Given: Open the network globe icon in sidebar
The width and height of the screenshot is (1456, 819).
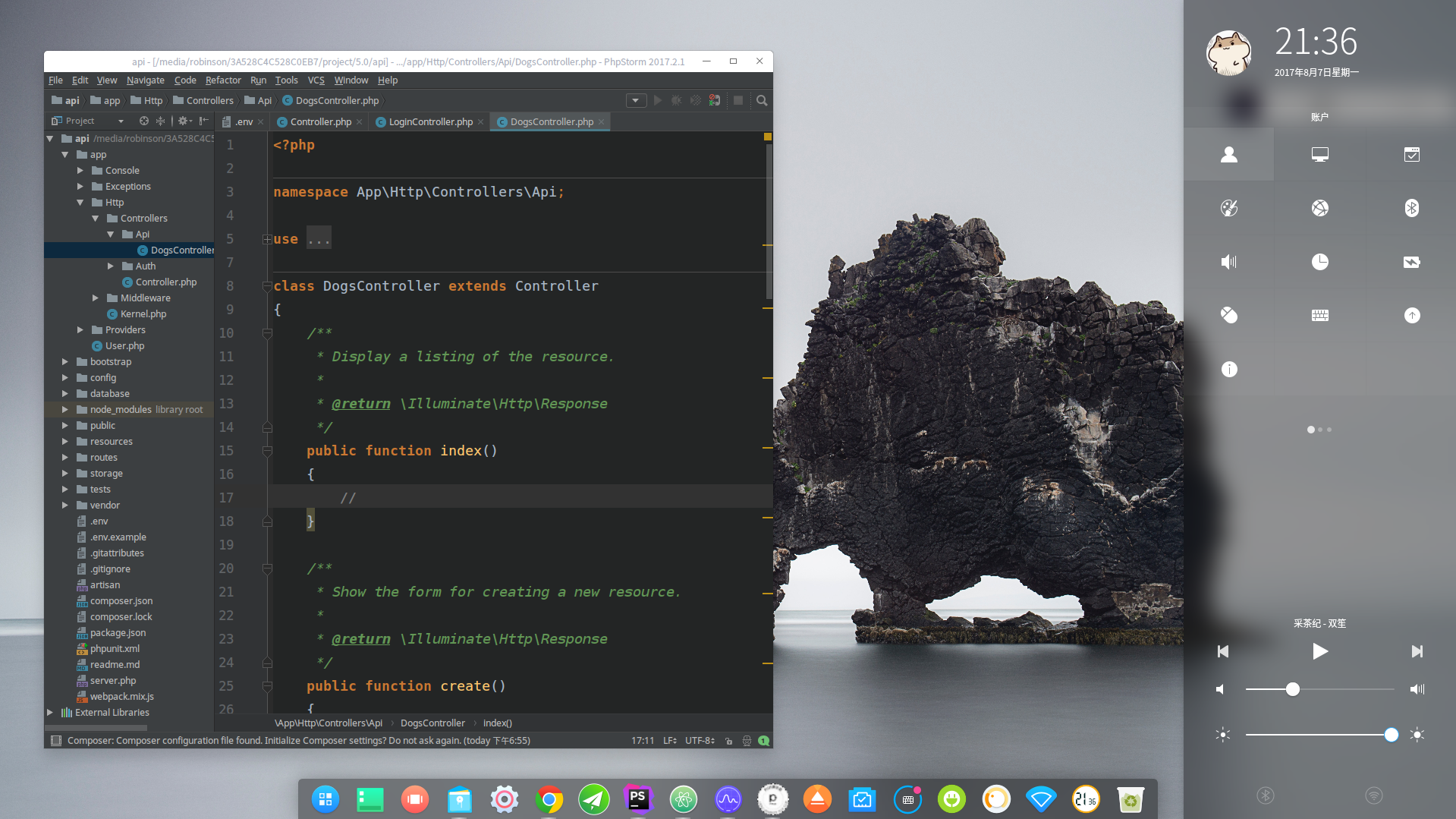Looking at the screenshot, I should pos(1320,208).
